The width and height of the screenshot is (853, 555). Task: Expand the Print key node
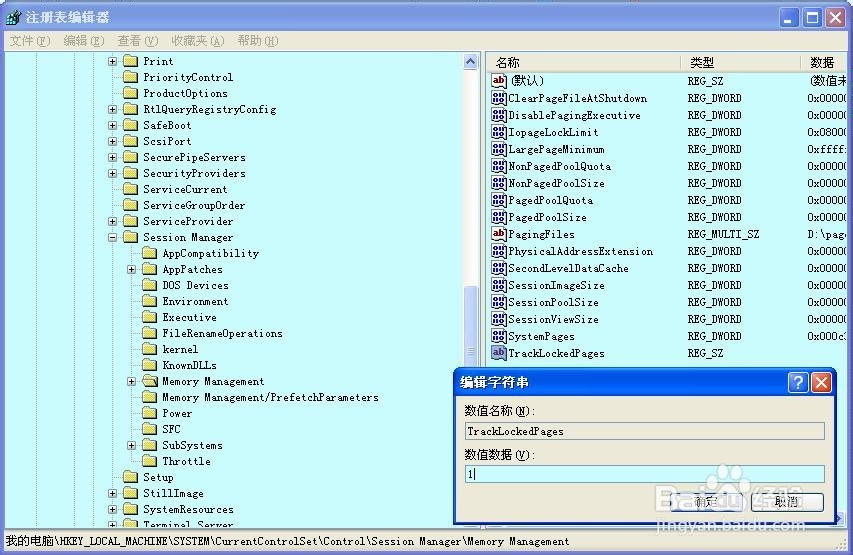point(113,61)
